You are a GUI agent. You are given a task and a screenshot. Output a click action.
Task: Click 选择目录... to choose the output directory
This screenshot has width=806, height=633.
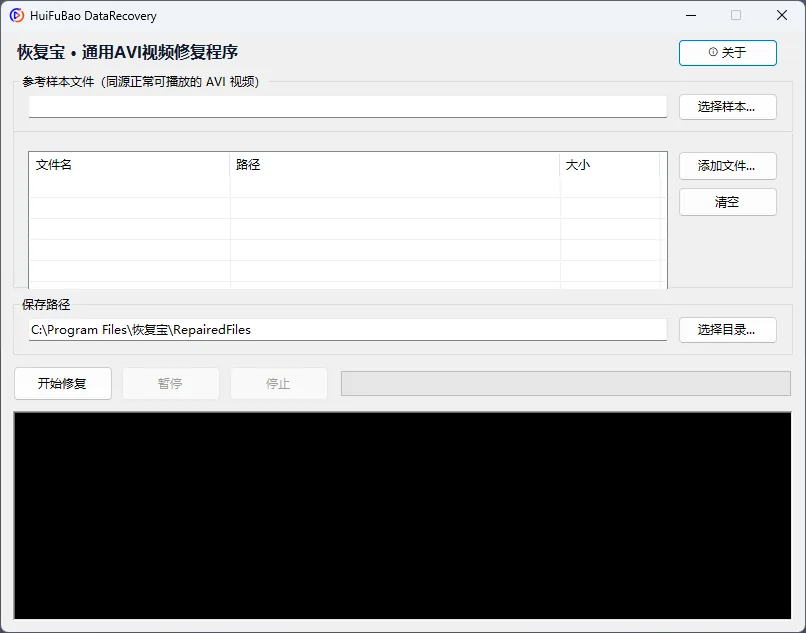(727, 330)
